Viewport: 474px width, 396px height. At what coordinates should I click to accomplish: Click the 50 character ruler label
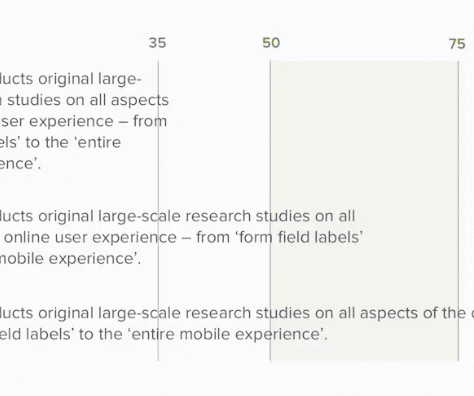(x=271, y=43)
